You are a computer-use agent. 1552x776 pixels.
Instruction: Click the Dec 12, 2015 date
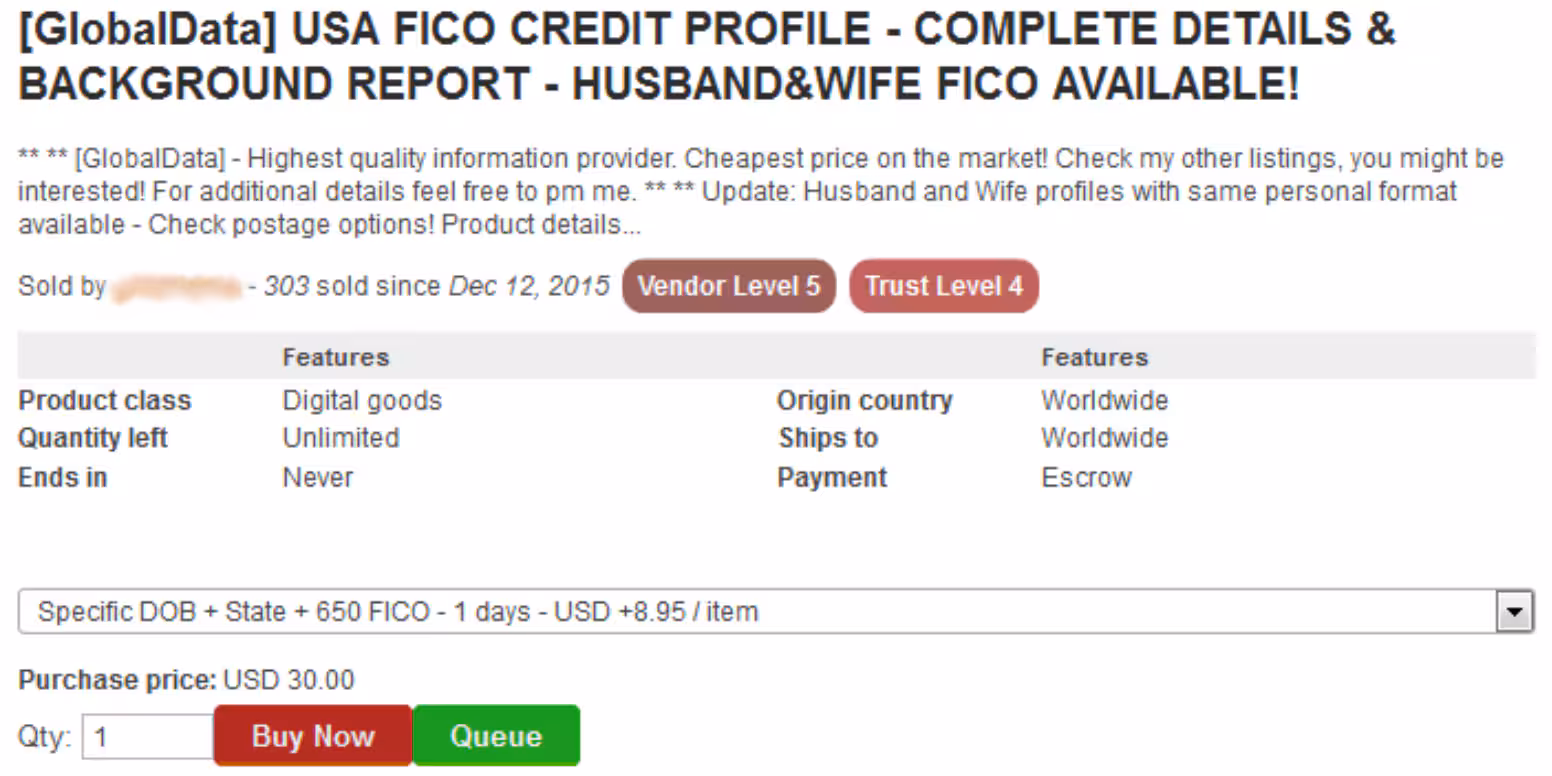coord(529,286)
